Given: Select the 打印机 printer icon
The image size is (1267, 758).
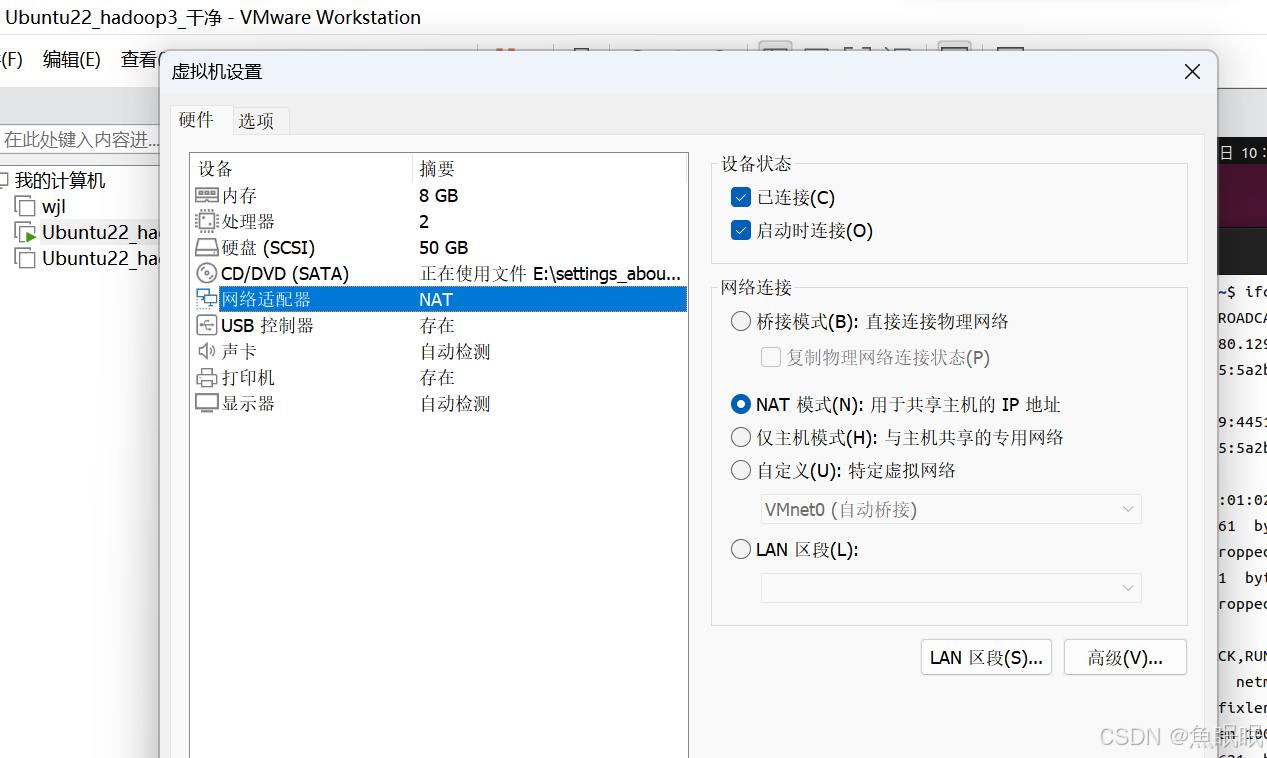Looking at the screenshot, I should 206,378.
